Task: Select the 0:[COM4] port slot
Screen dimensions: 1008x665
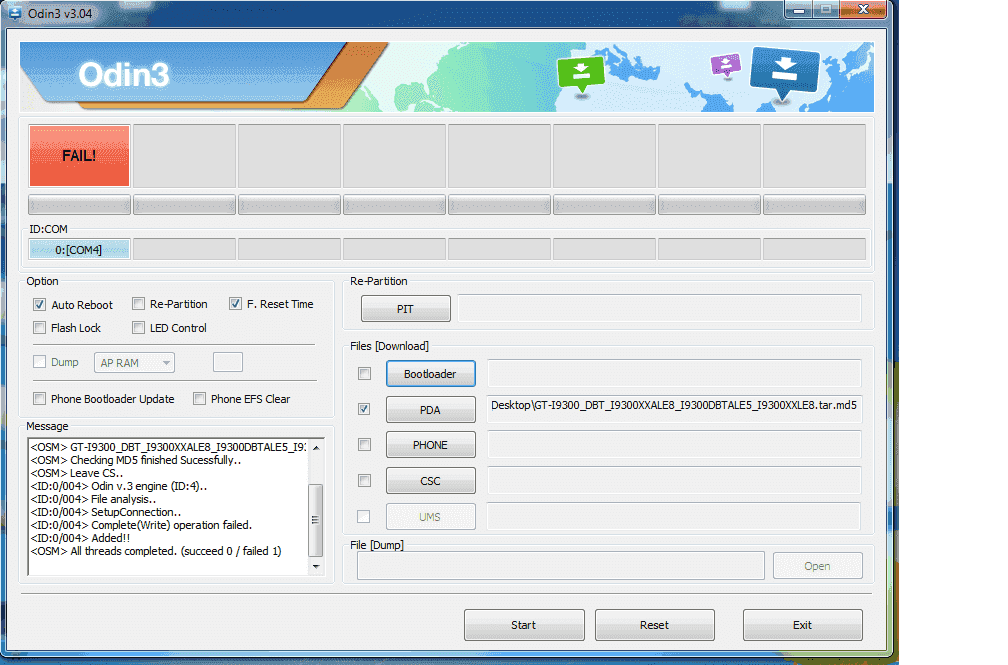Action: 79,250
